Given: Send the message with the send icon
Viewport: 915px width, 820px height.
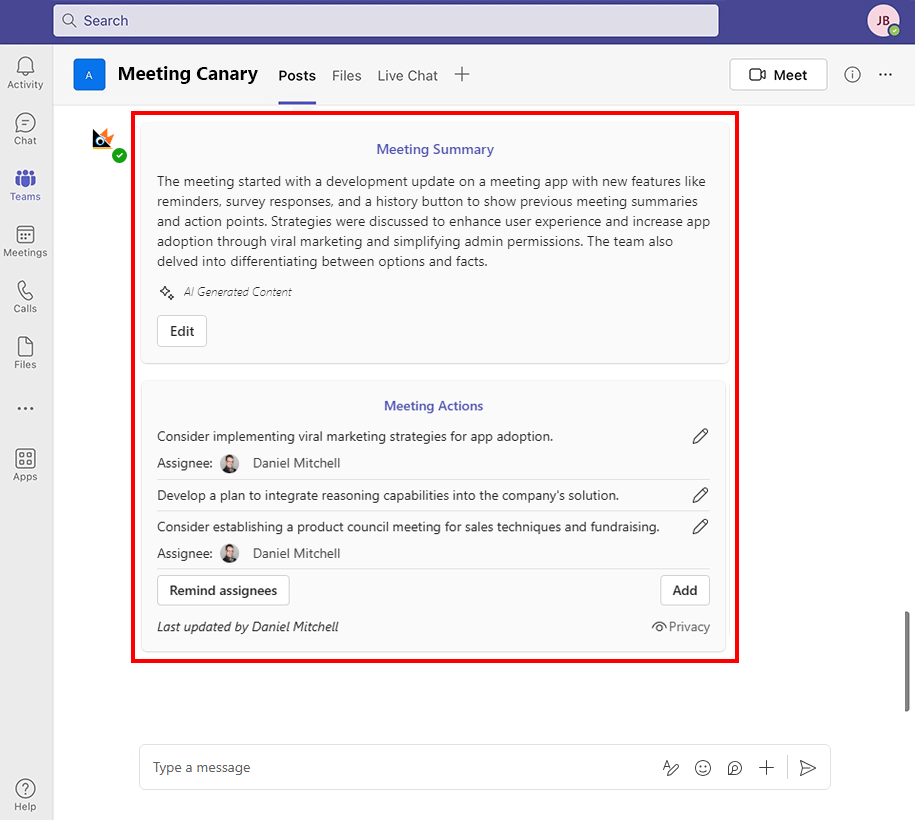Looking at the screenshot, I should pos(807,767).
